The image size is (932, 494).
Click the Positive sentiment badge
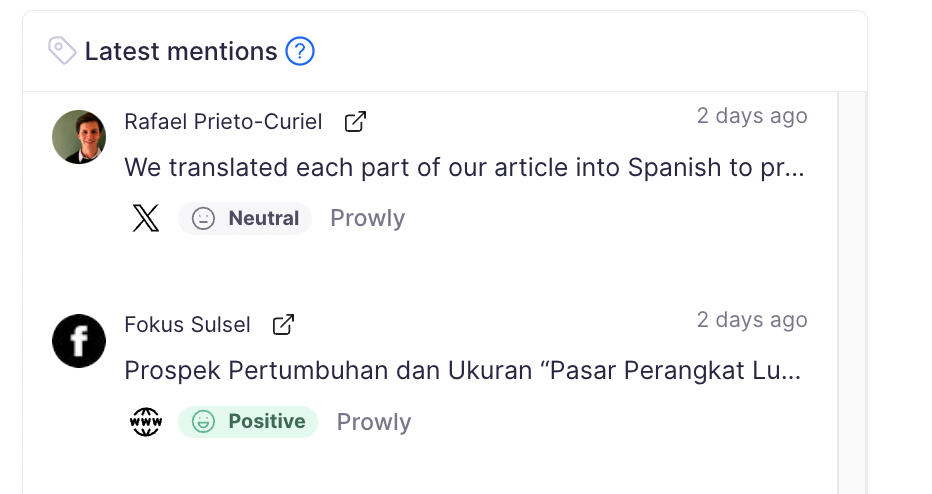[x=249, y=422]
